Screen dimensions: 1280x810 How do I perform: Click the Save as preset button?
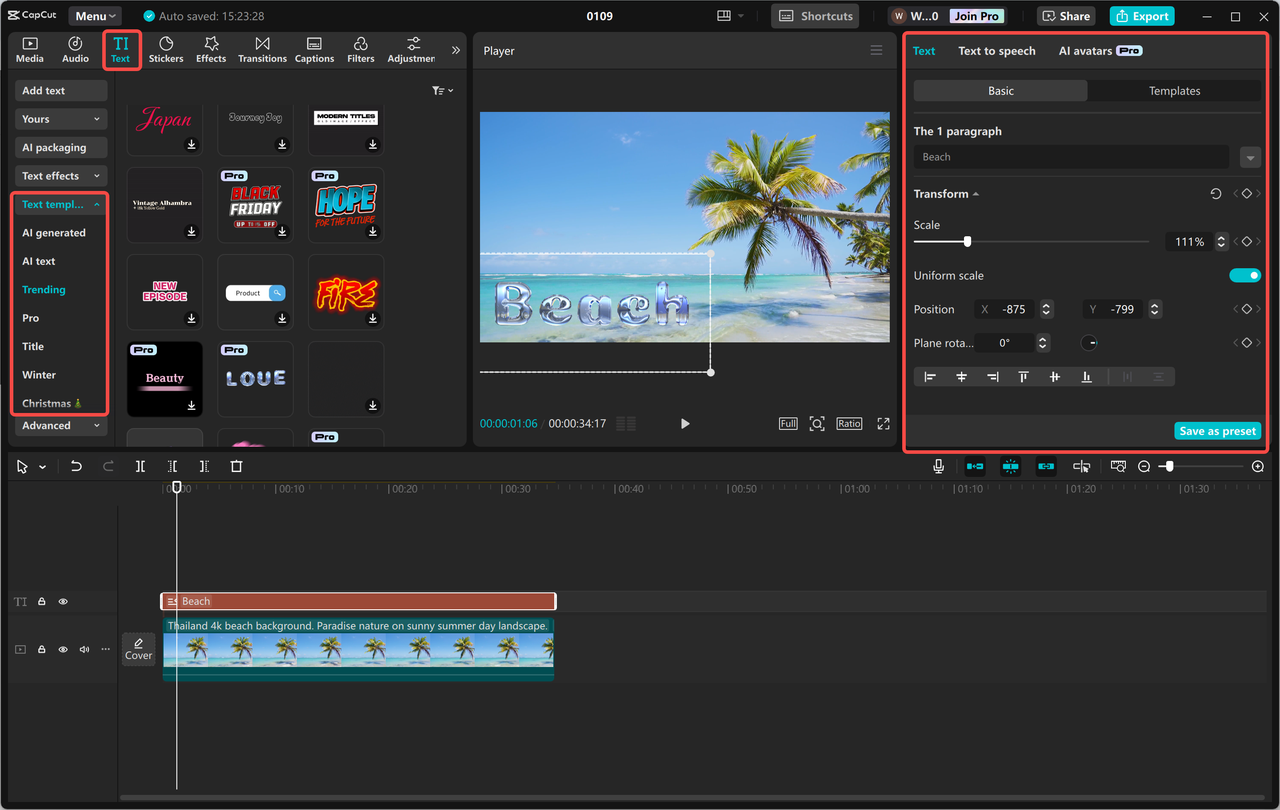pyautogui.click(x=1217, y=430)
